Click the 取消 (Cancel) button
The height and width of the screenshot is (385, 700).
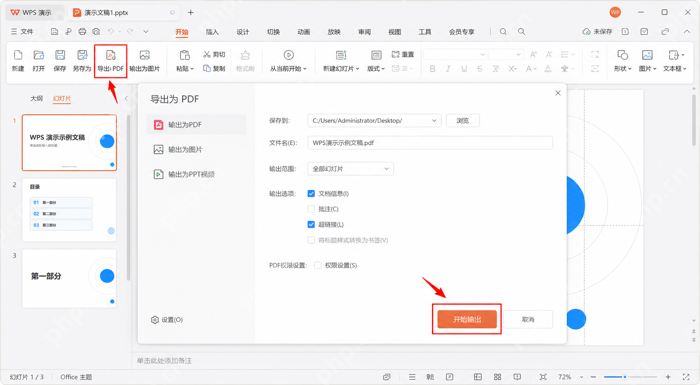point(528,319)
